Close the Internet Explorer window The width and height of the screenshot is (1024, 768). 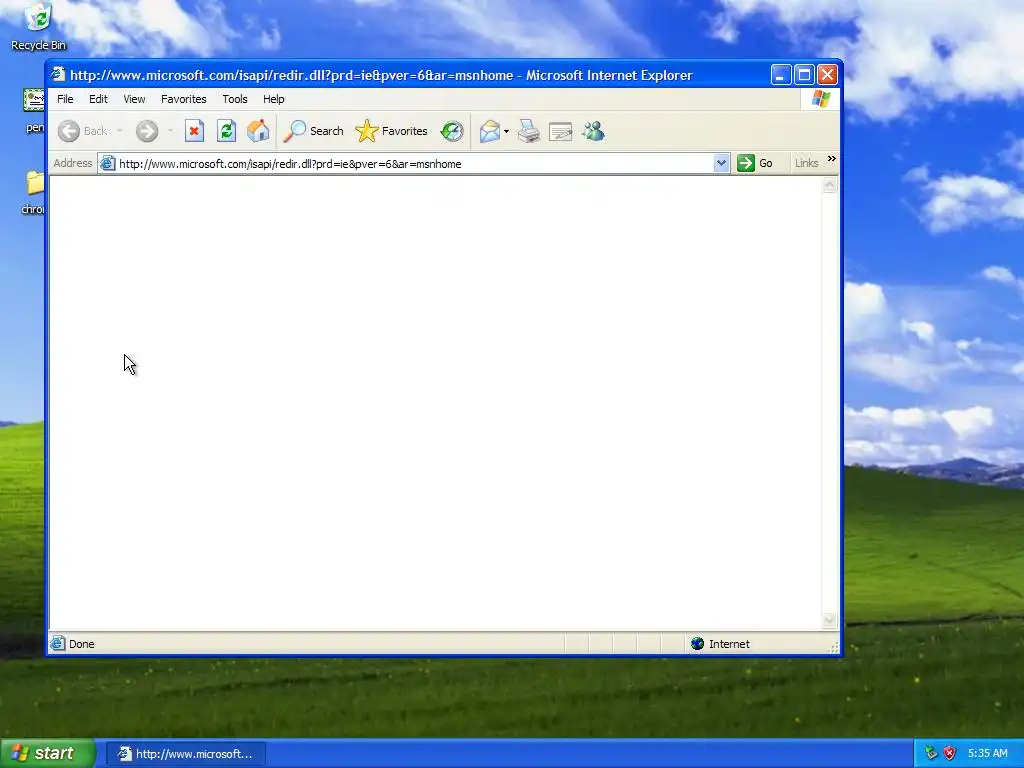coord(827,75)
